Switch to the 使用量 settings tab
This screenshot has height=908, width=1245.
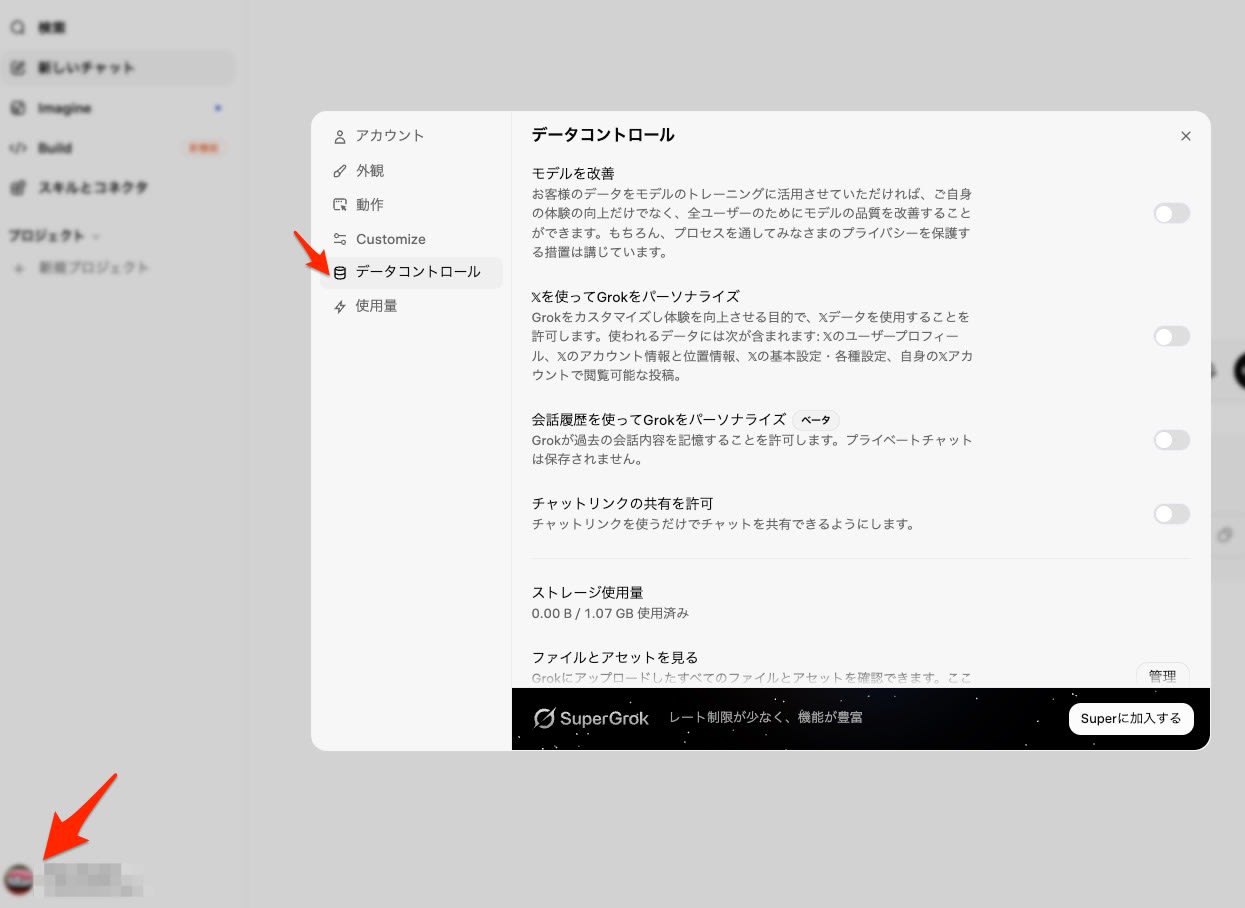[x=411, y=306]
